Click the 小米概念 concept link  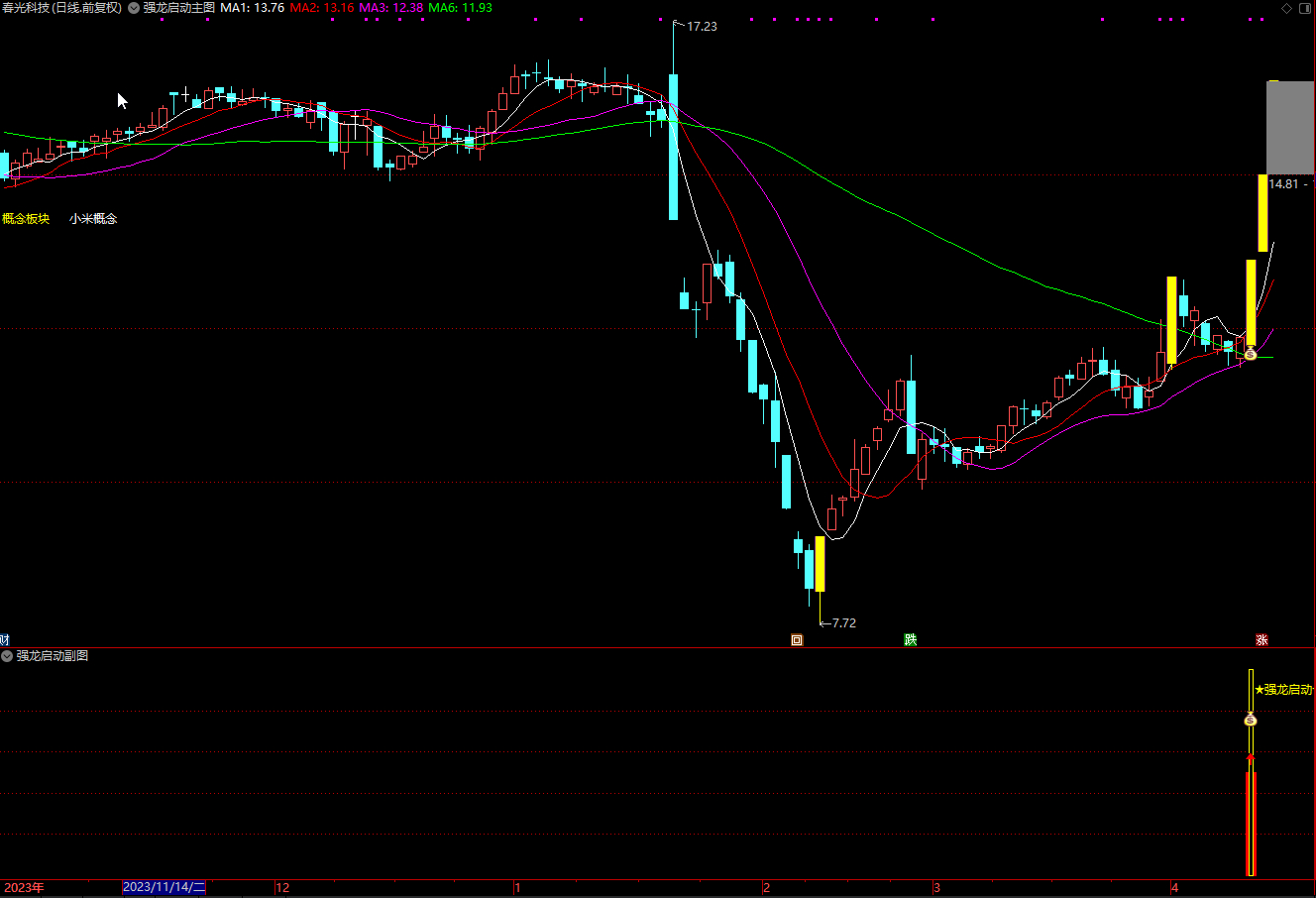click(93, 218)
